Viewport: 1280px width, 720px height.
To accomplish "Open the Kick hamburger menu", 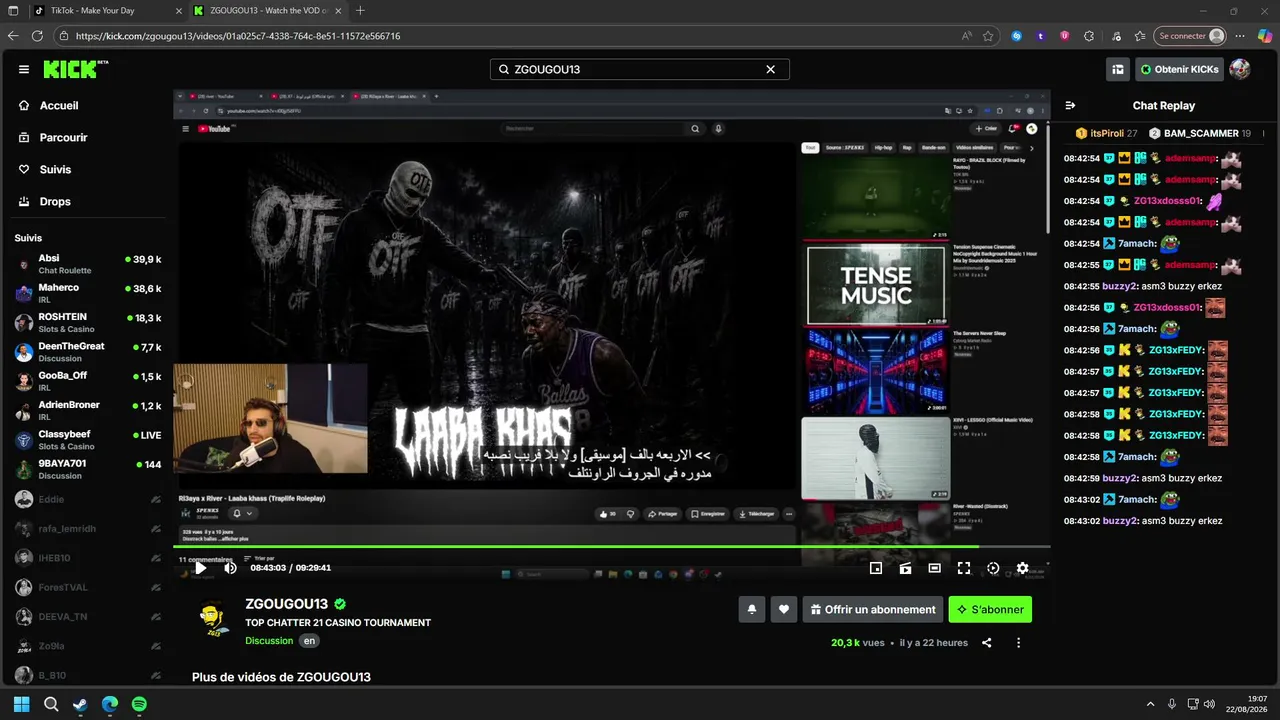I will [x=23, y=70].
